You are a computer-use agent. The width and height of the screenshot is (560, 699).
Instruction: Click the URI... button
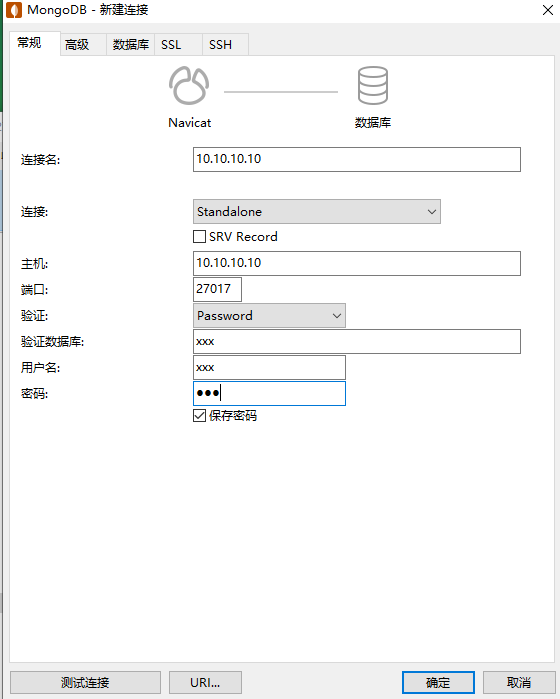coord(205,682)
